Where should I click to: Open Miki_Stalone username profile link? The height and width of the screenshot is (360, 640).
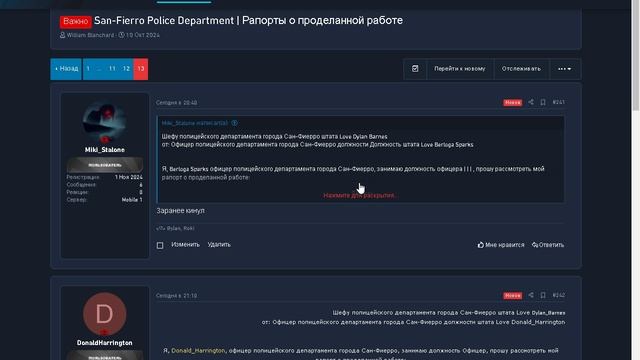[104, 150]
